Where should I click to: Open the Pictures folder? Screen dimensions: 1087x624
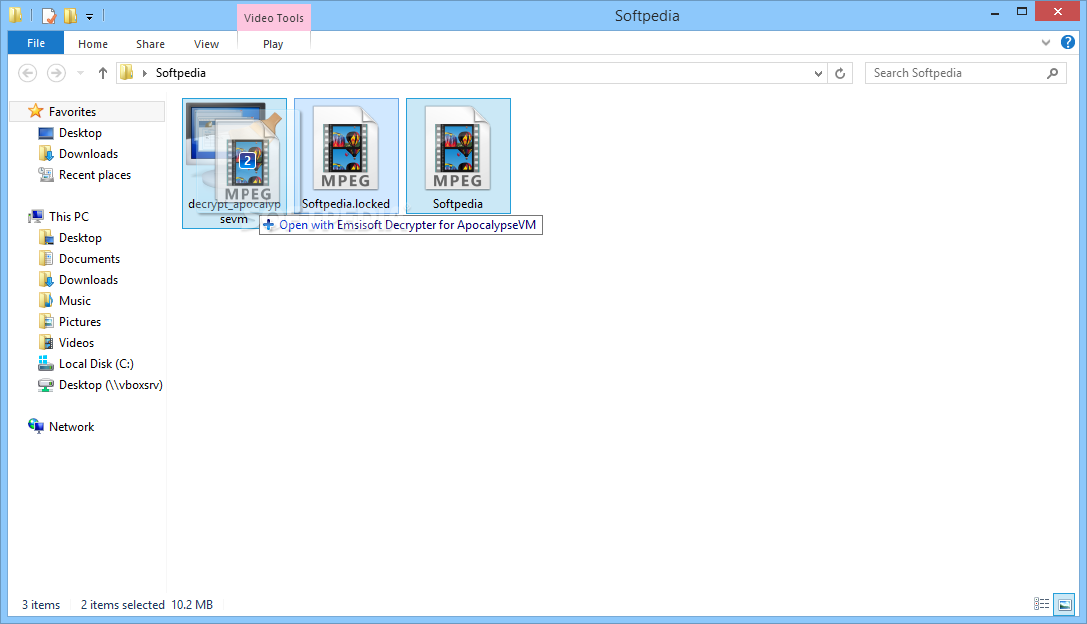pos(80,322)
